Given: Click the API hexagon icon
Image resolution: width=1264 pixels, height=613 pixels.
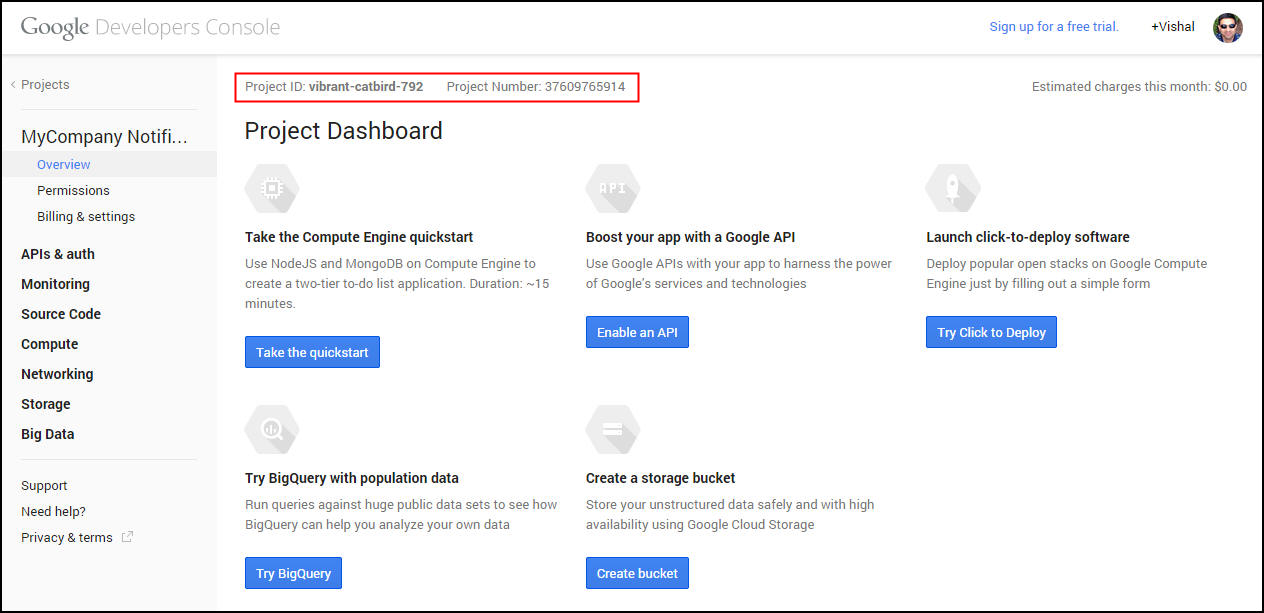Looking at the screenshot, I should point(612,188).
